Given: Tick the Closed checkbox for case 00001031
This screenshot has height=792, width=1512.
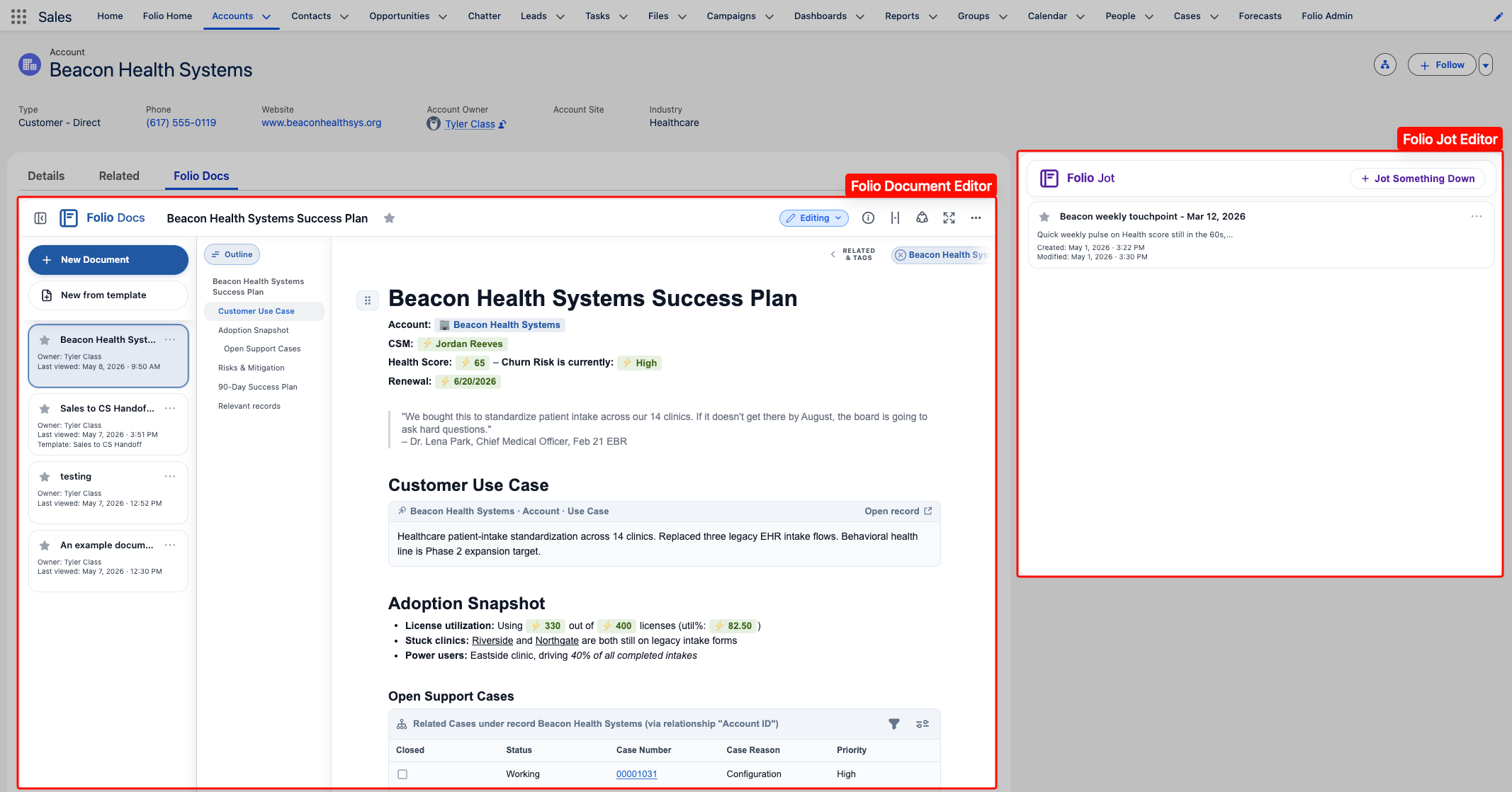Looking at the screenshot, I should (402, 774).
